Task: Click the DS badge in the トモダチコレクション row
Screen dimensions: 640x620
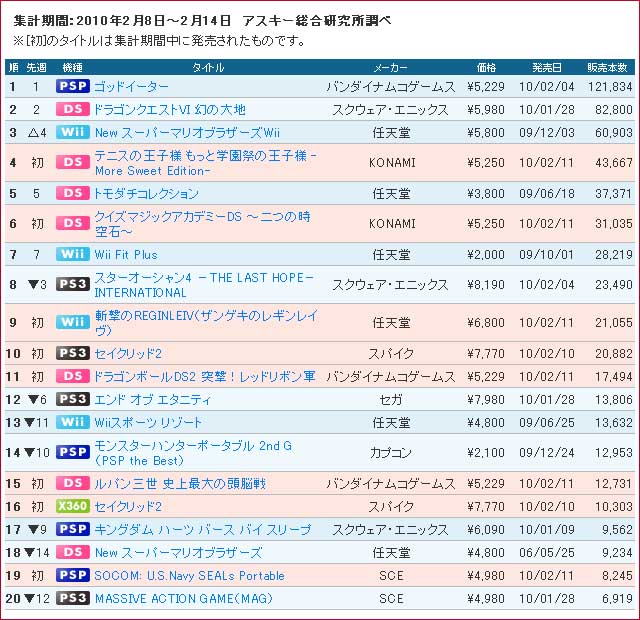Action: [73, 193]
